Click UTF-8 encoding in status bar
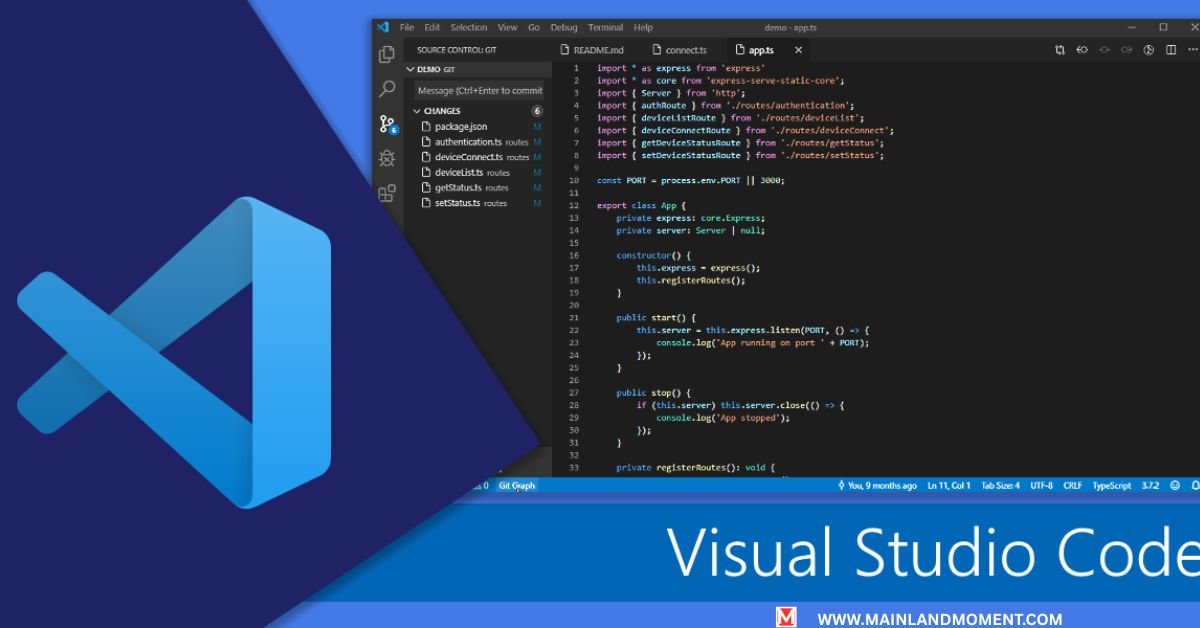This screenshot has height=628, width=1200. [x=1041, y=485]
